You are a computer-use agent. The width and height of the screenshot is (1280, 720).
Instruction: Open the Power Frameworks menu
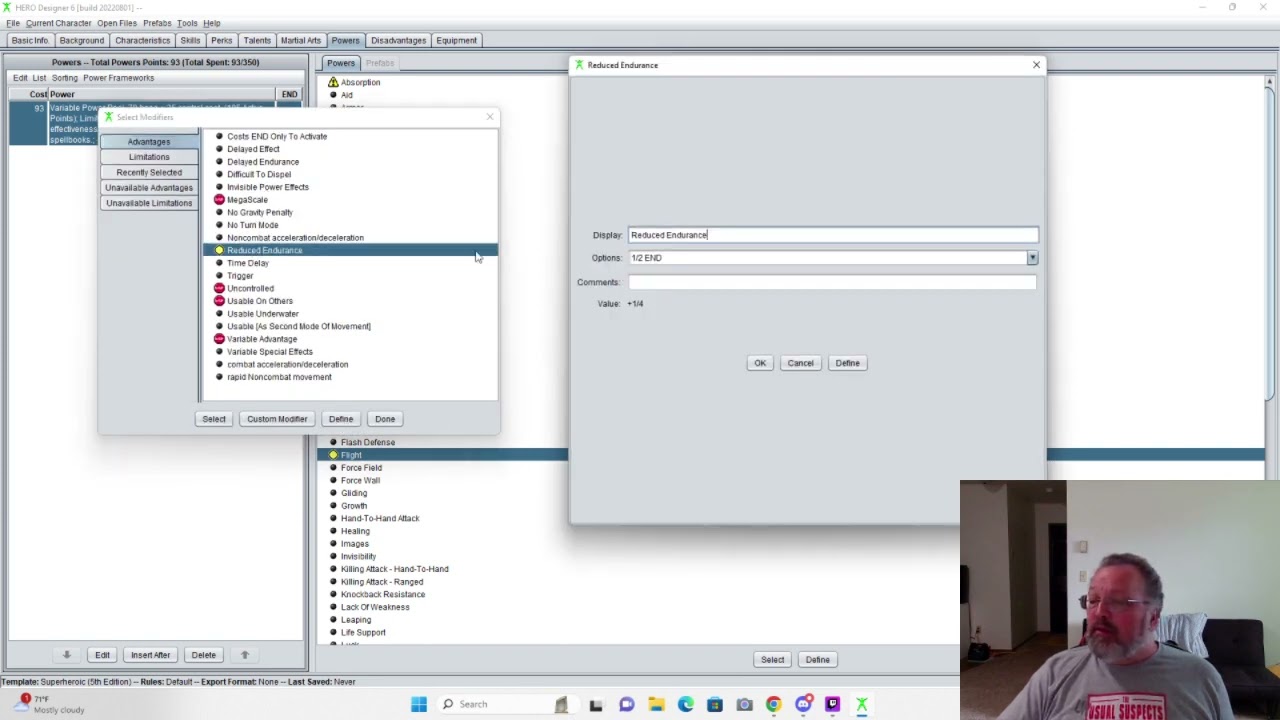point(118,78)
